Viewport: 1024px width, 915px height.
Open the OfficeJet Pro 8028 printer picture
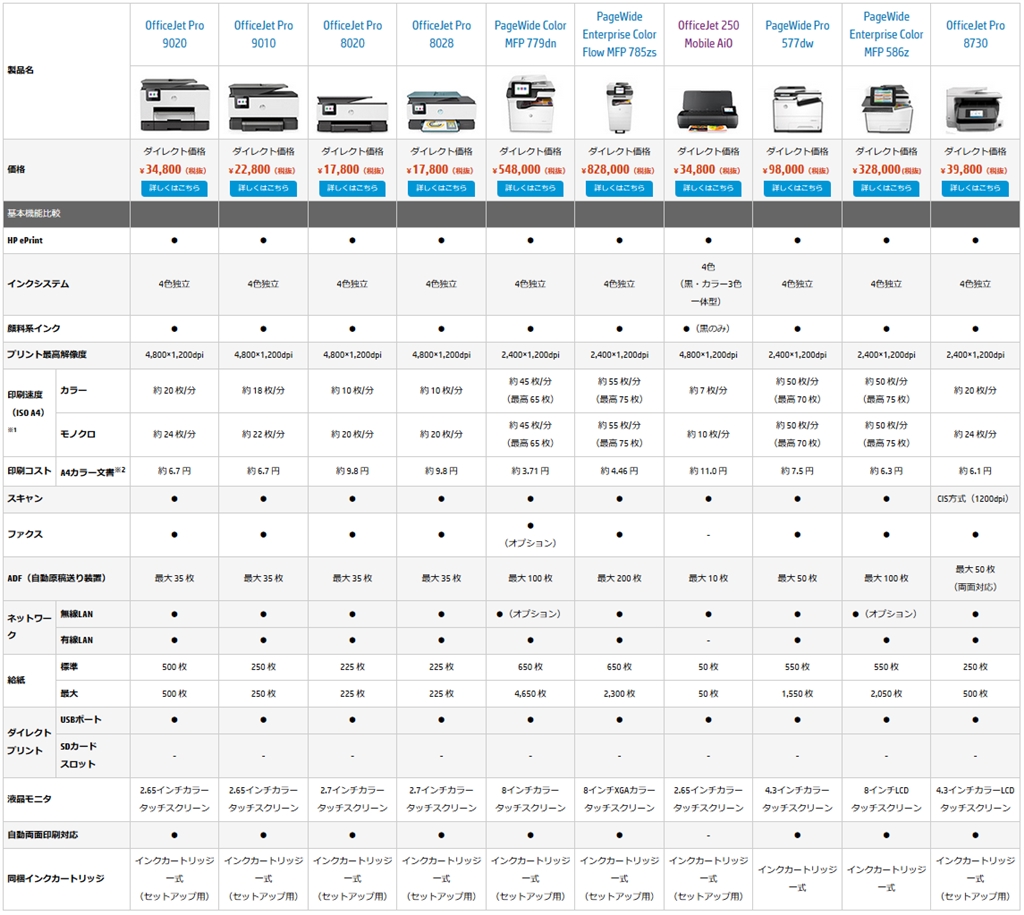[x=441, y=110]
